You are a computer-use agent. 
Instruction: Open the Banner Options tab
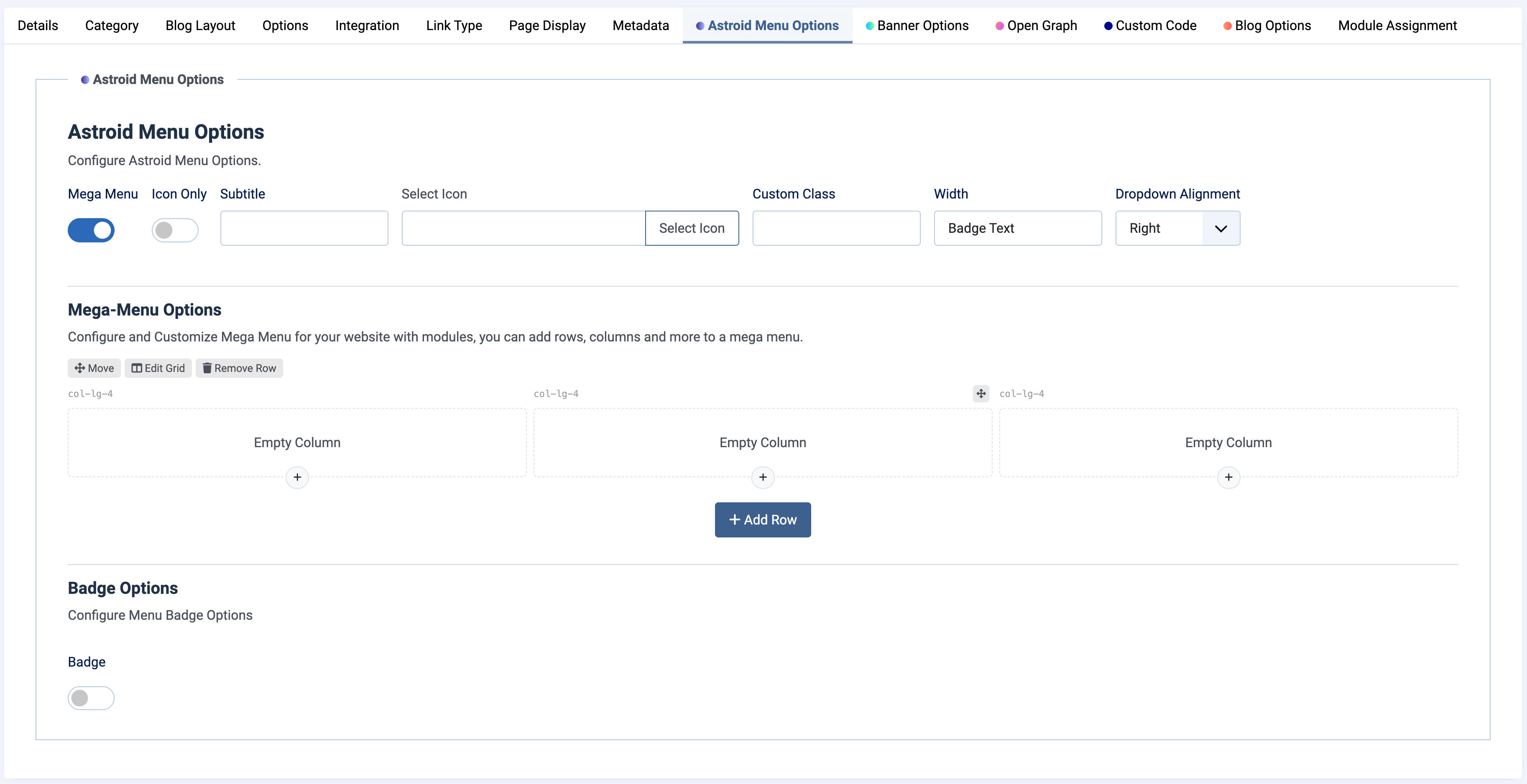(917, 25)
